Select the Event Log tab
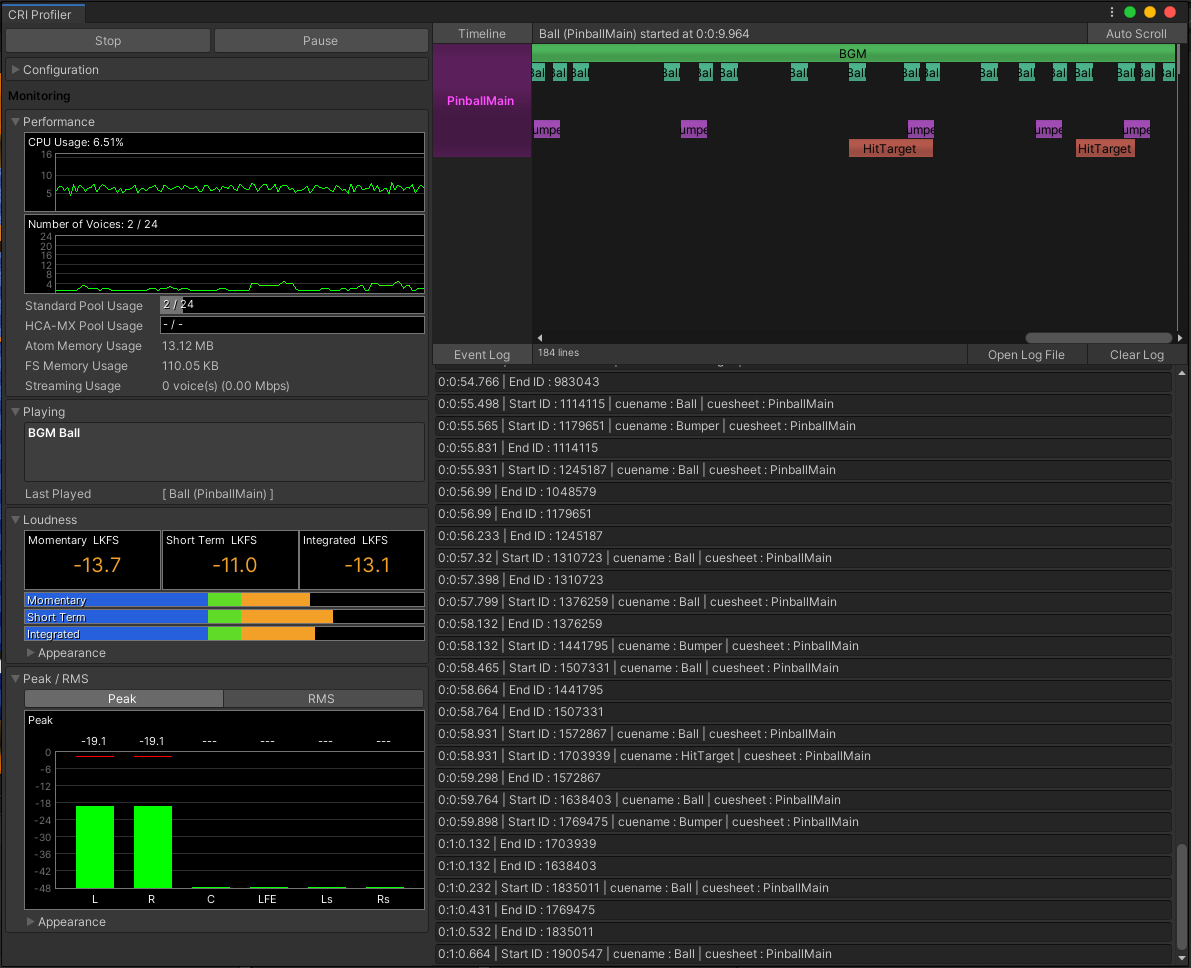This screenshot has height=968, width=1191. [482, 352]
